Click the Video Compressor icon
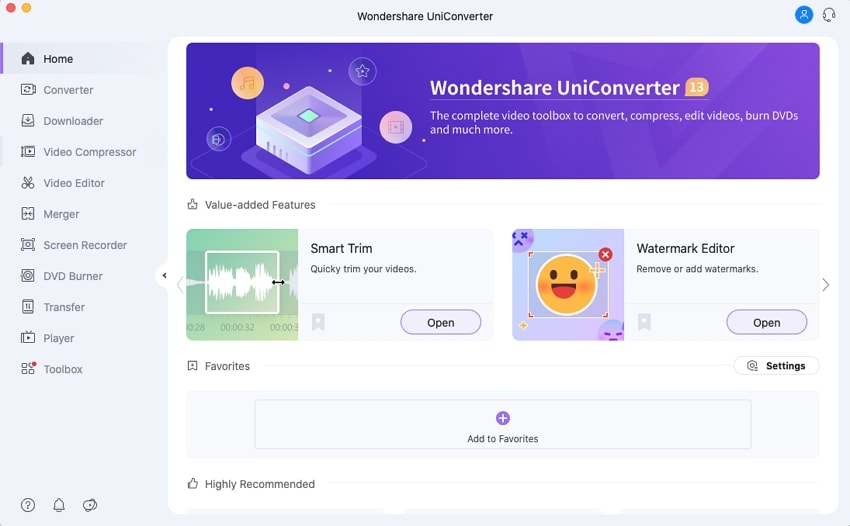Image resolution: width=850 pixels, height=526 pixels. click(28, 151)
